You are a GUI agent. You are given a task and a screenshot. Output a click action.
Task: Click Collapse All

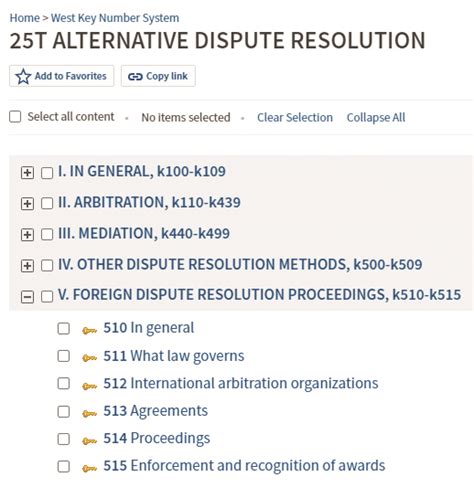click(376, 117)
